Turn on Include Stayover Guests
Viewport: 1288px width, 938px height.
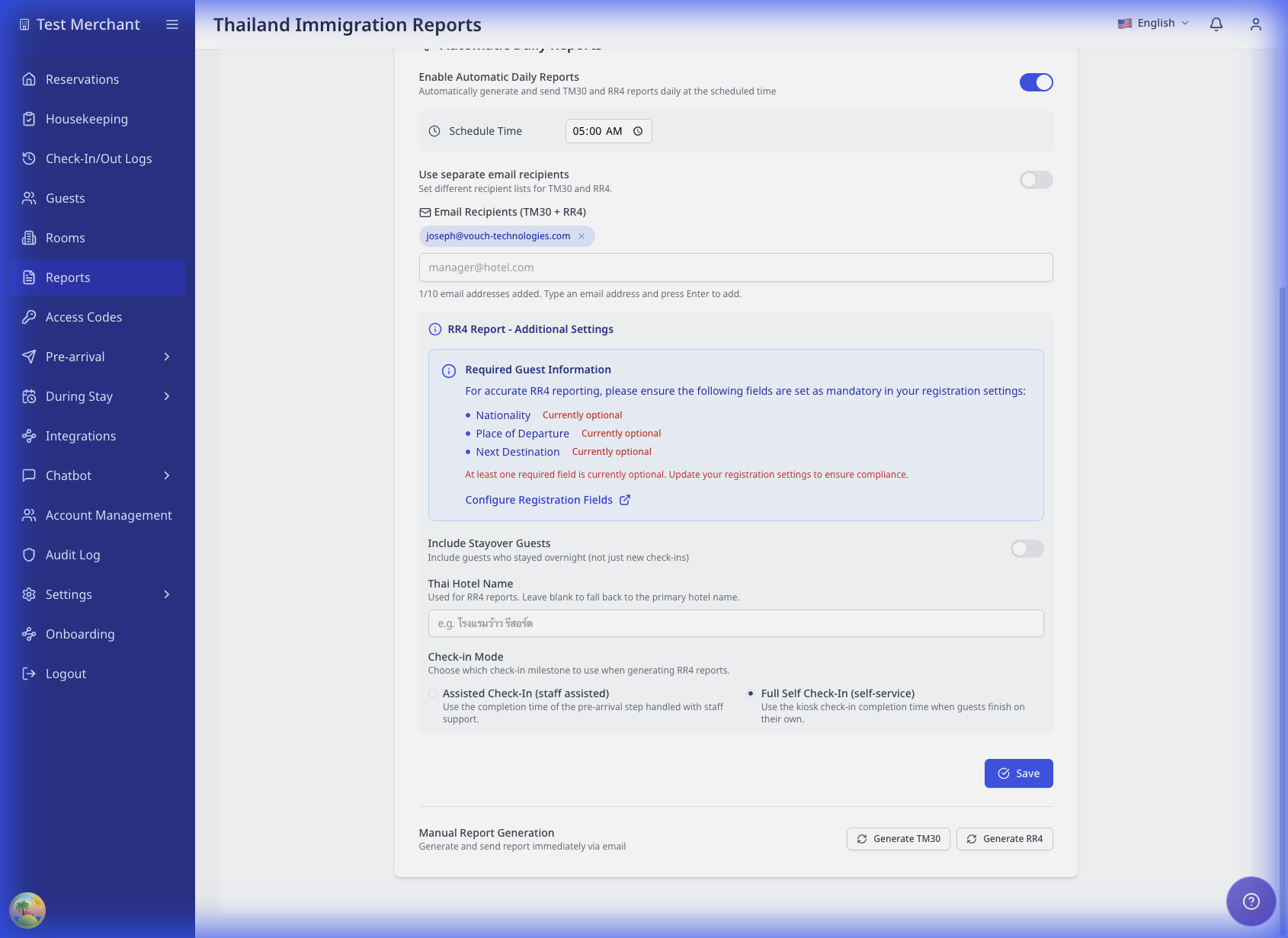(x=1027, y=549)
